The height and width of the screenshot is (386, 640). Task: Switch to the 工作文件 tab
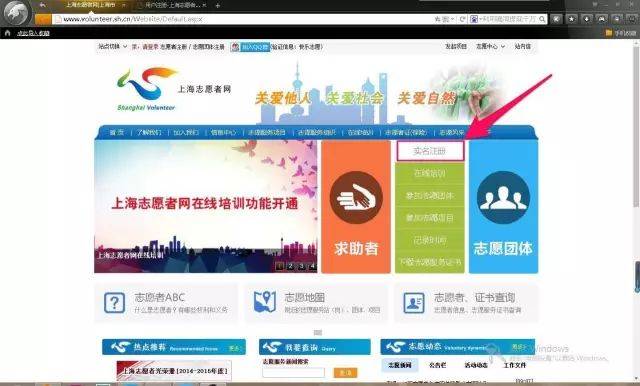515,365
